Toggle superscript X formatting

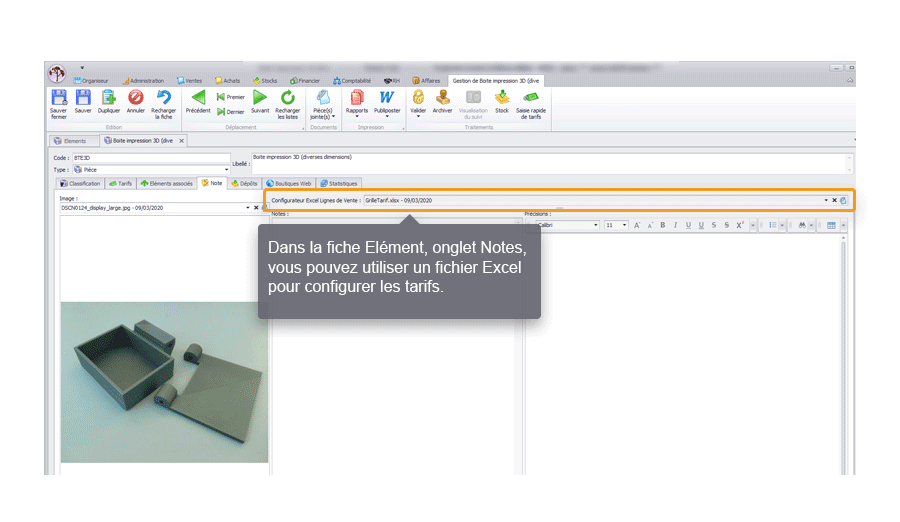pos(740,225)
